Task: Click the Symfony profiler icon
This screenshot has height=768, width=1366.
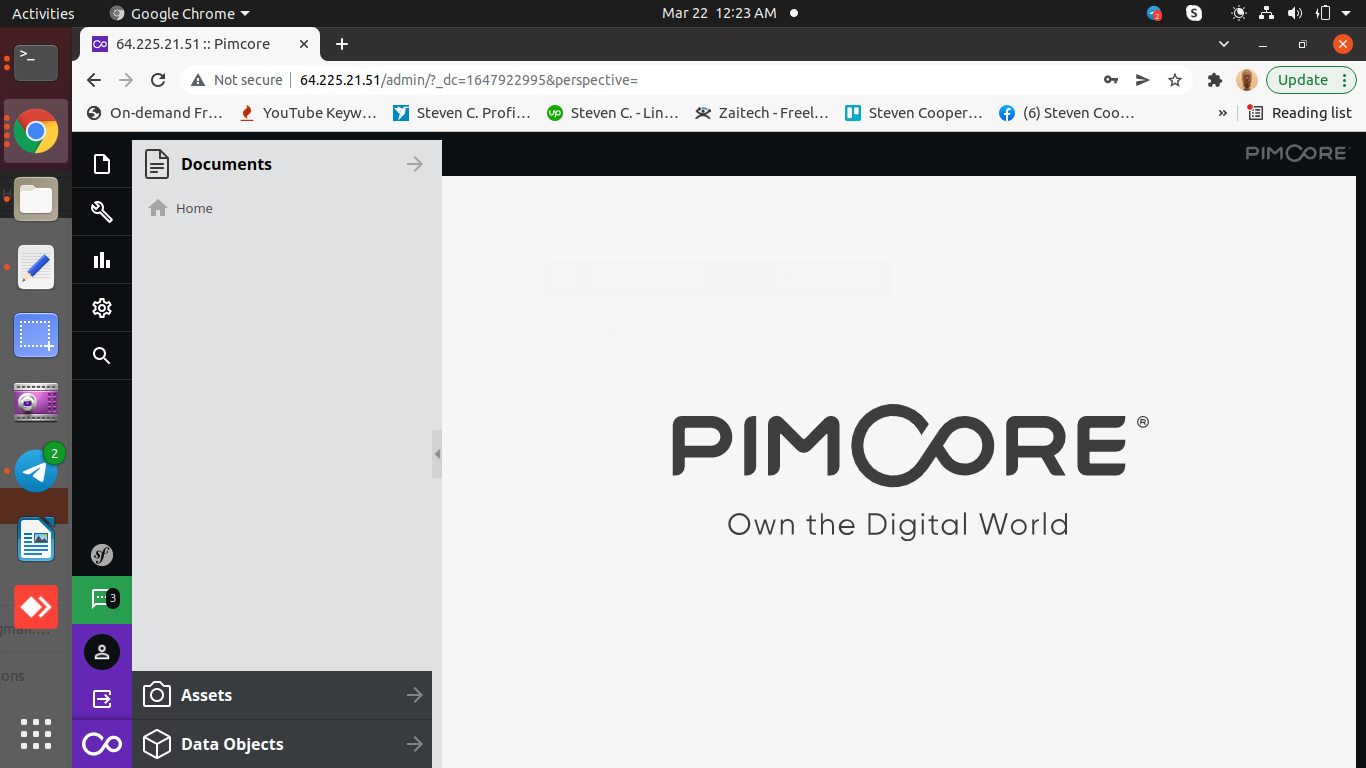Action: coord(102,555)
